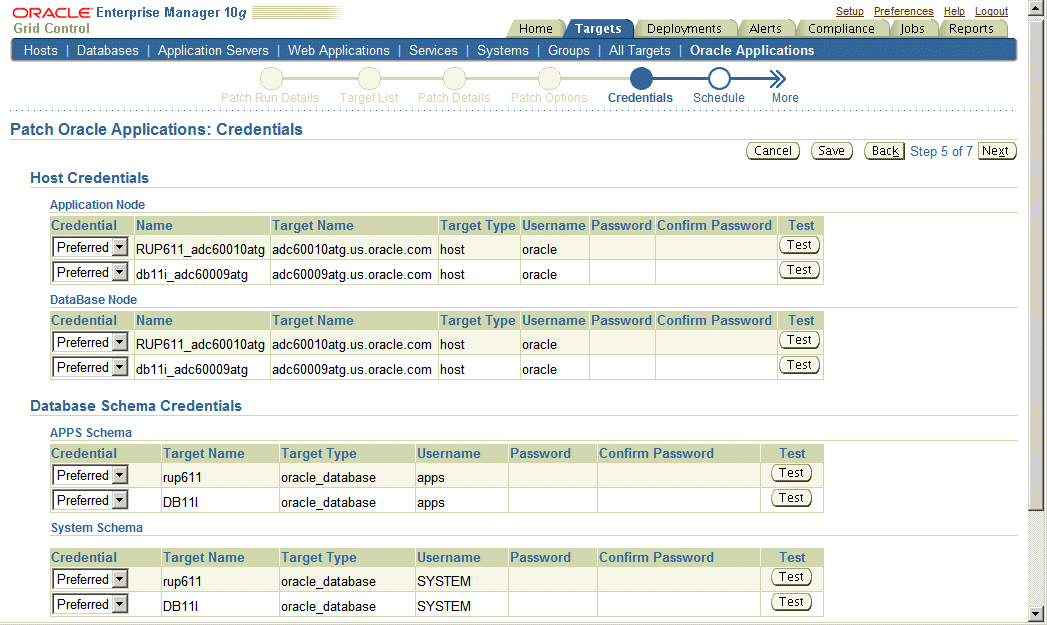Test System Schema rup611 credentials
1047x625 pixels.
[791, 577]
